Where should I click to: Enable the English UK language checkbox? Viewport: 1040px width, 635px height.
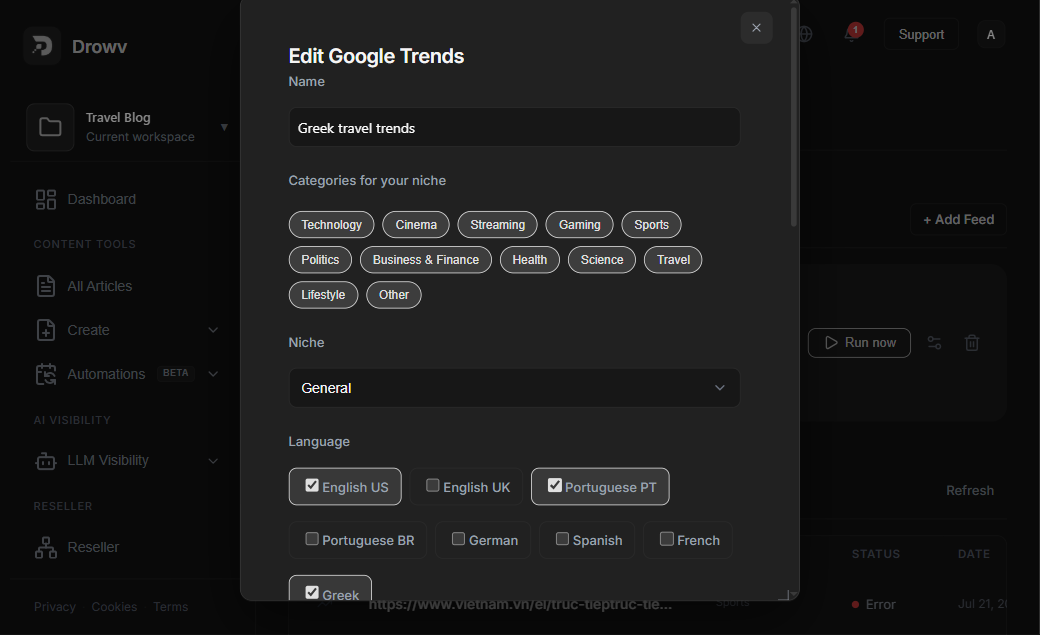[432, 486]
